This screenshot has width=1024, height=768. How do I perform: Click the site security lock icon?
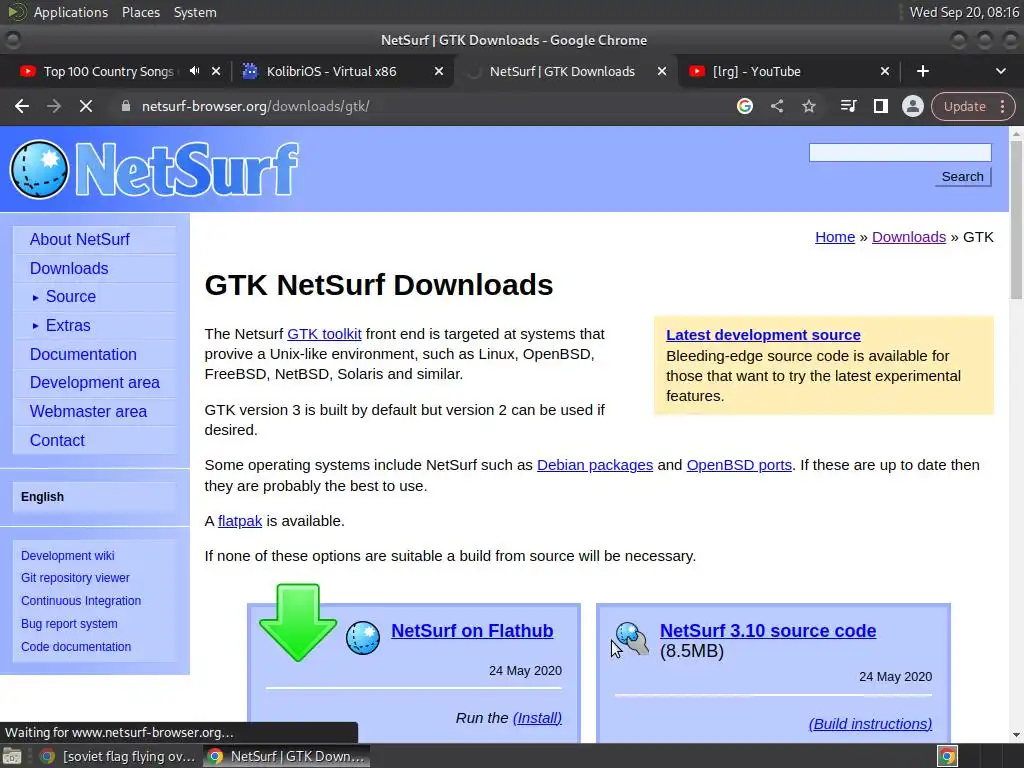click(125, 106)
